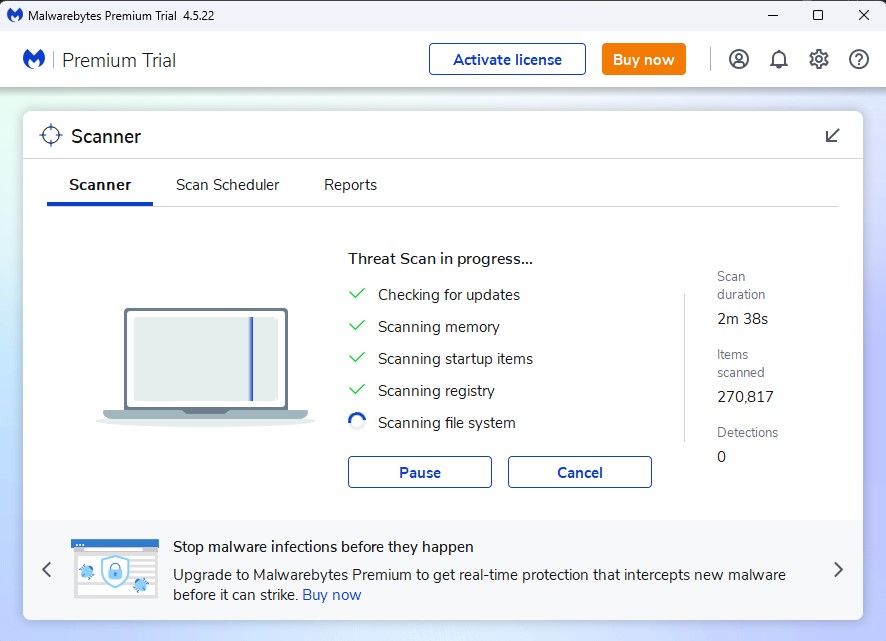The image size is (886, 641).
Task: Click the laptop scanning illustration
Action: [206, 365]
